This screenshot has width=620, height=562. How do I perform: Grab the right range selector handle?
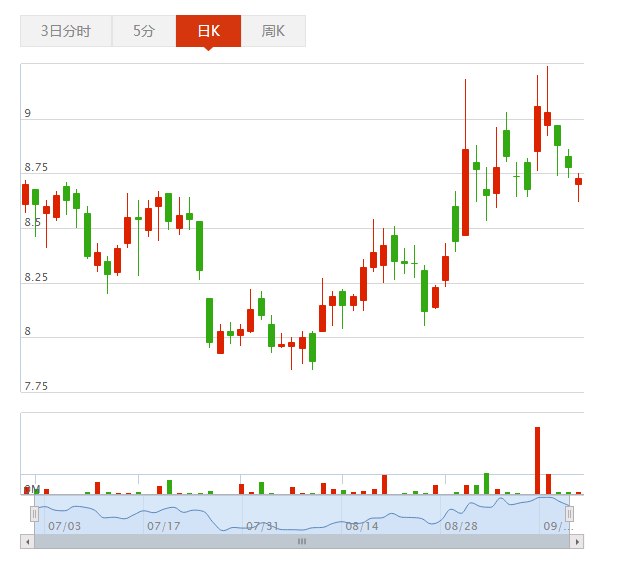pos(570,514)
